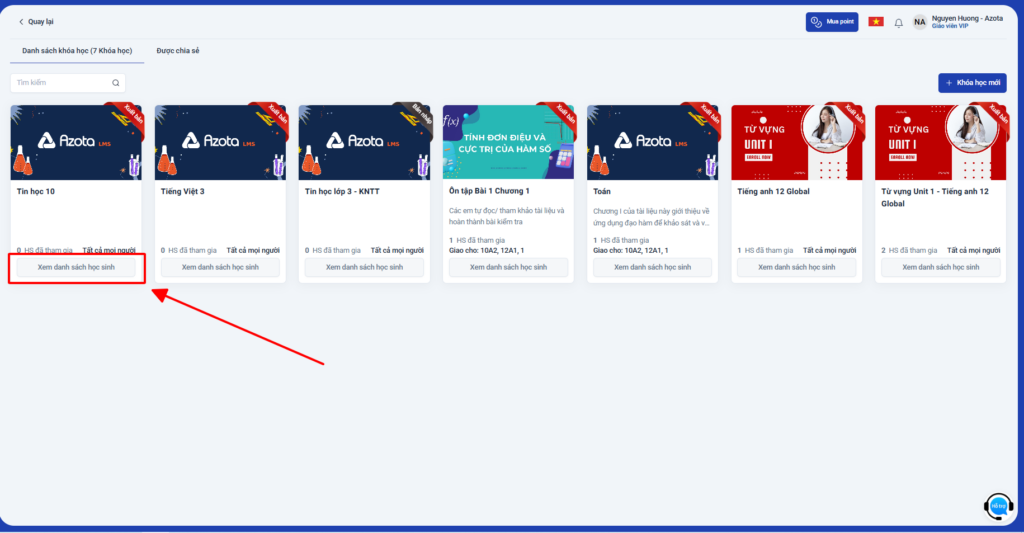Click the search magnifier icon

tap(116, 83)
